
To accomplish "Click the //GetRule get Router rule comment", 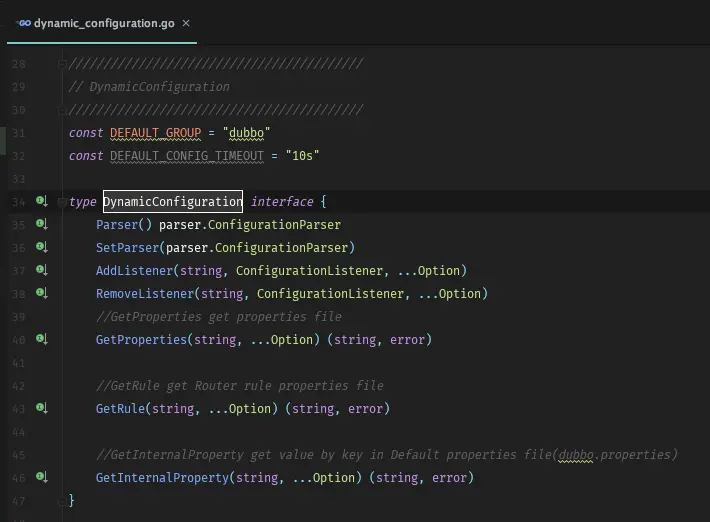I will click(x=240, y=386).
